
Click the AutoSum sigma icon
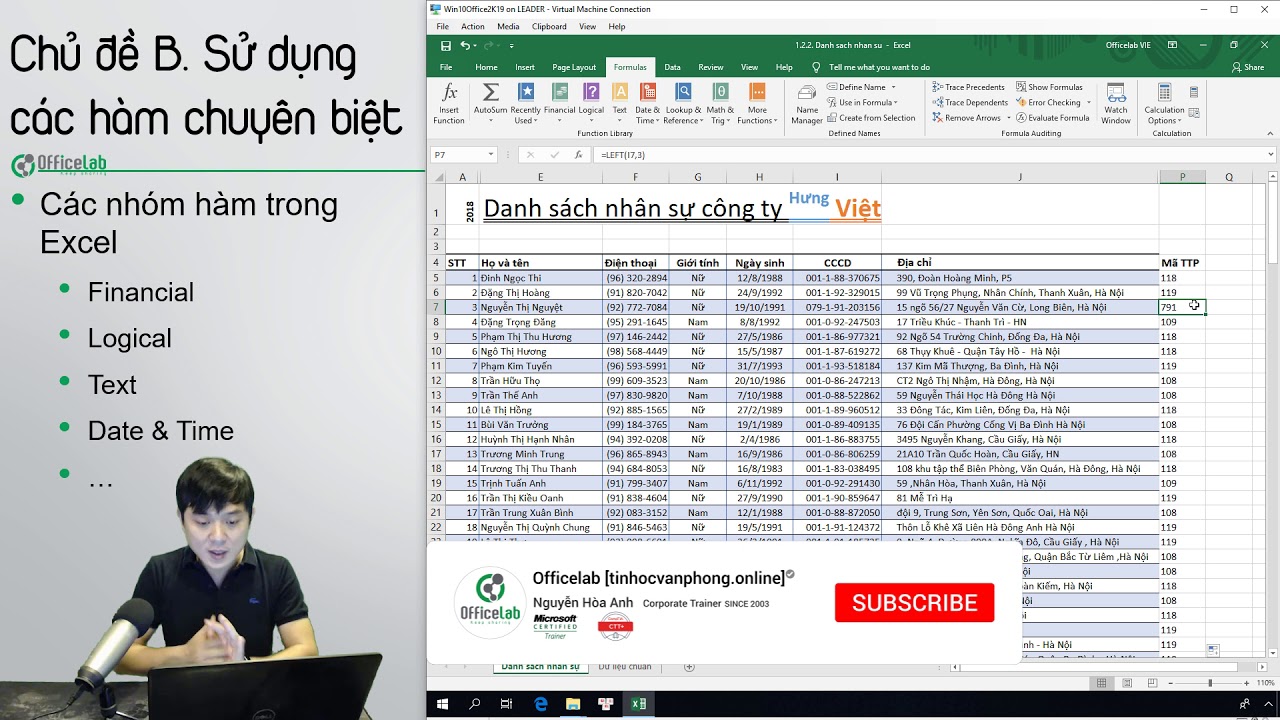tap(490, 92)
